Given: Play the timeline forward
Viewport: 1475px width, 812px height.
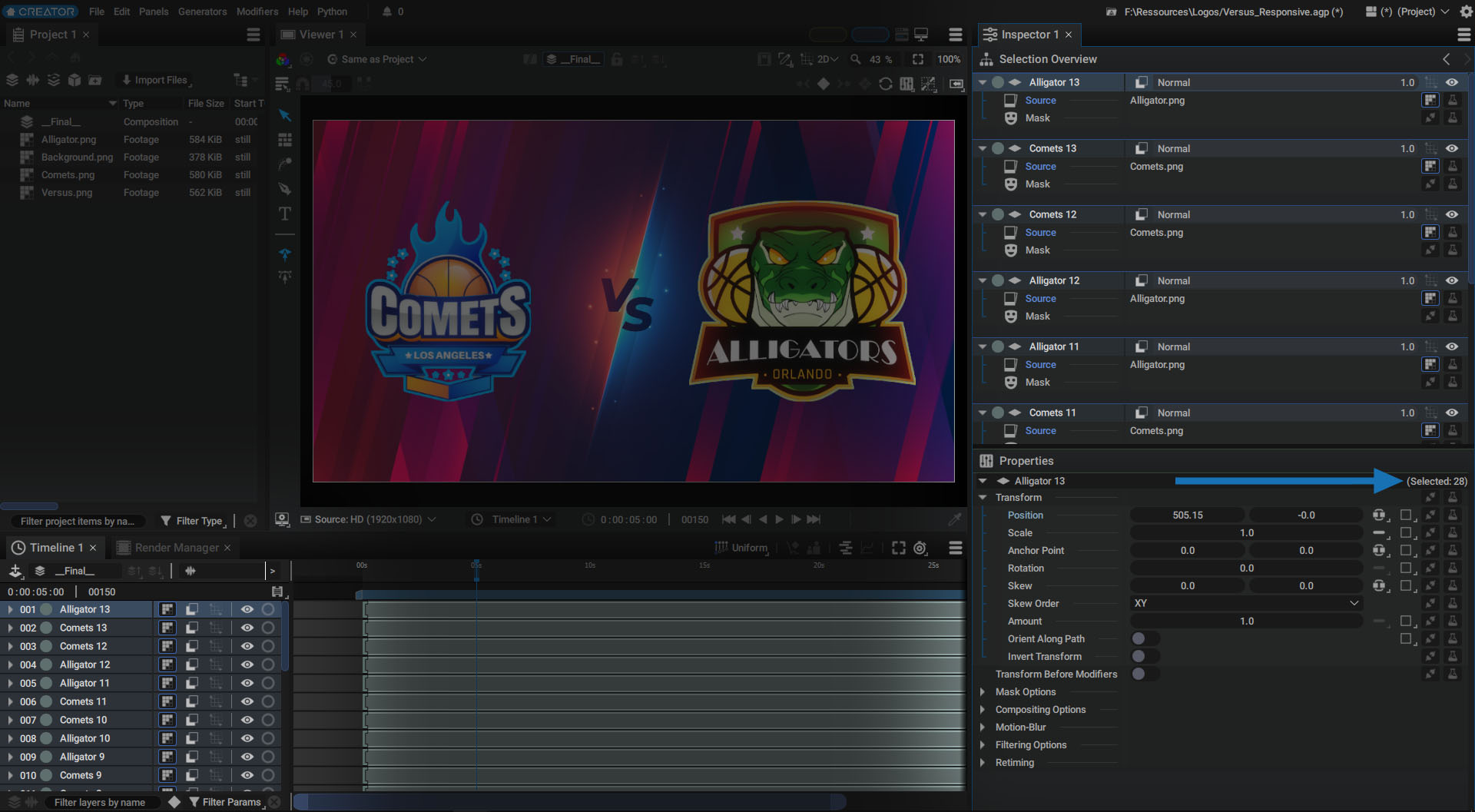Looking at the screenshot, I should pos(779,519).
